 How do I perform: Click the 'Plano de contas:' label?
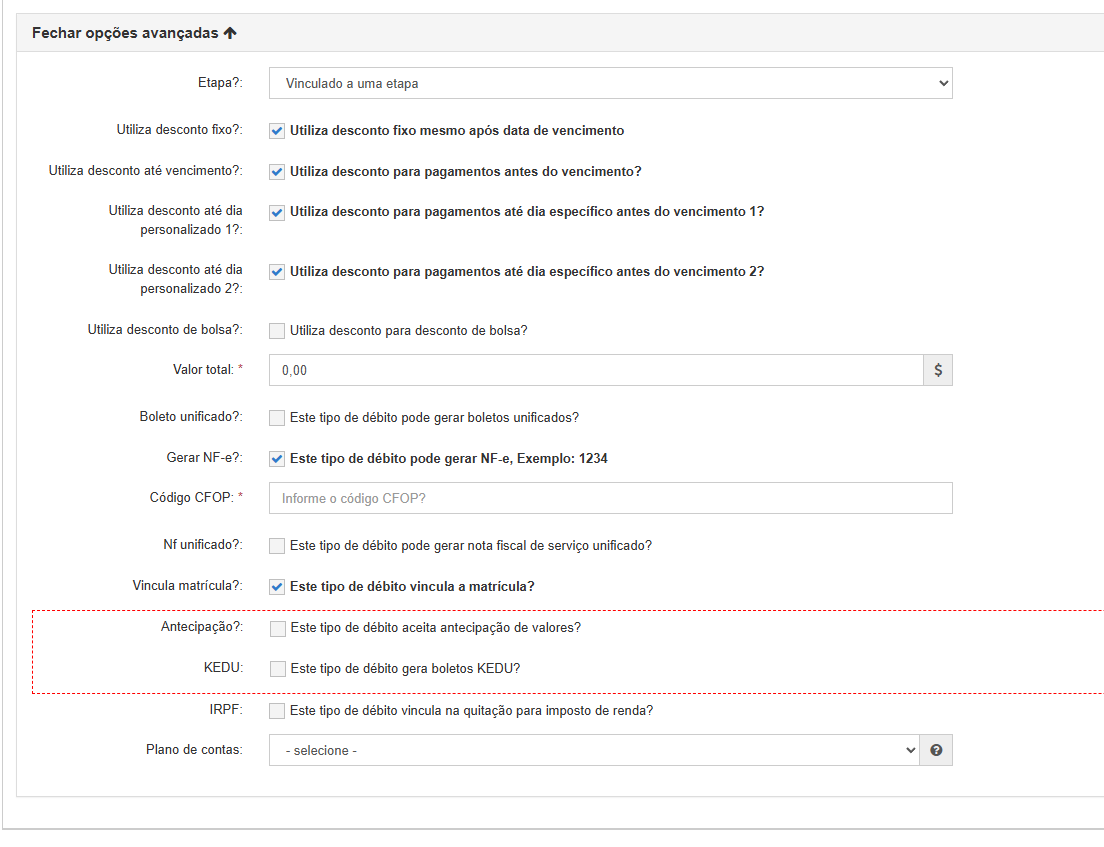194,750
